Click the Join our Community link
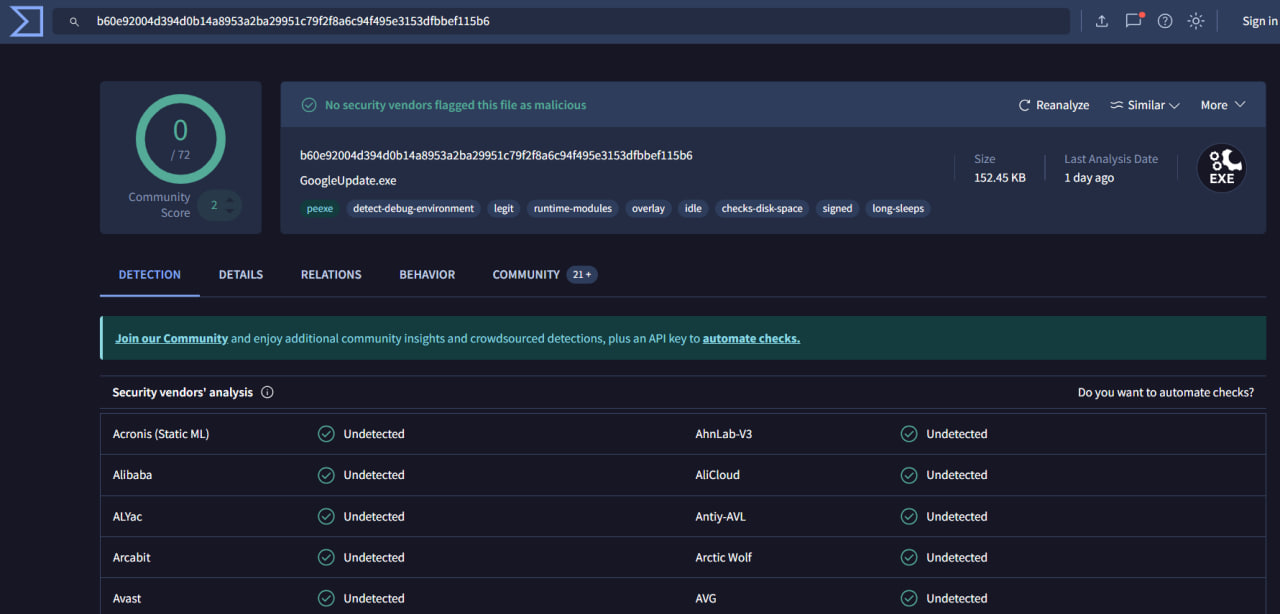The height and width of the screenshot is (614, 1280). (x=171, y=338)
